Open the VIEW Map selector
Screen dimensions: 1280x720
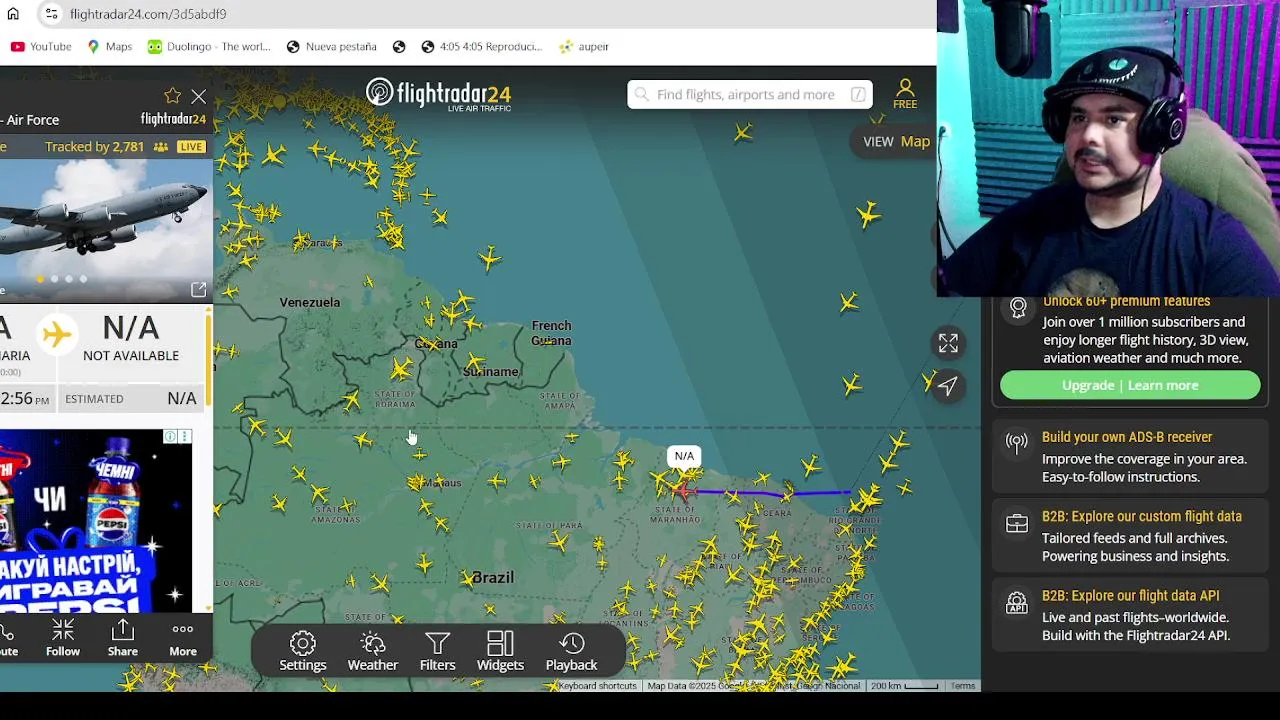click(x=896, y=141)
